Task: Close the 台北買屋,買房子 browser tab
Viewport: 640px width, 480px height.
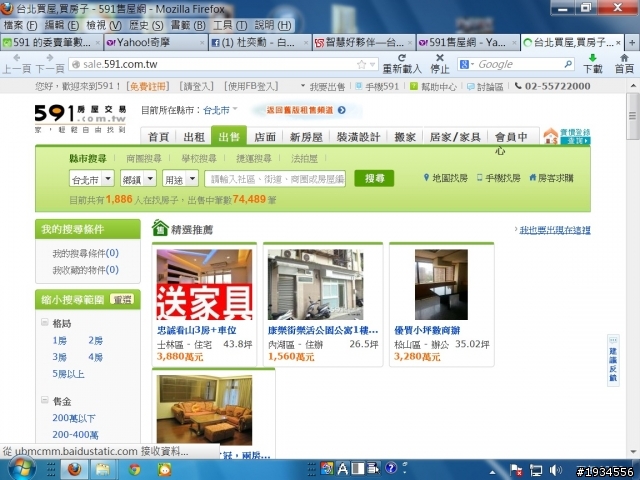Action: click(618, 42)
